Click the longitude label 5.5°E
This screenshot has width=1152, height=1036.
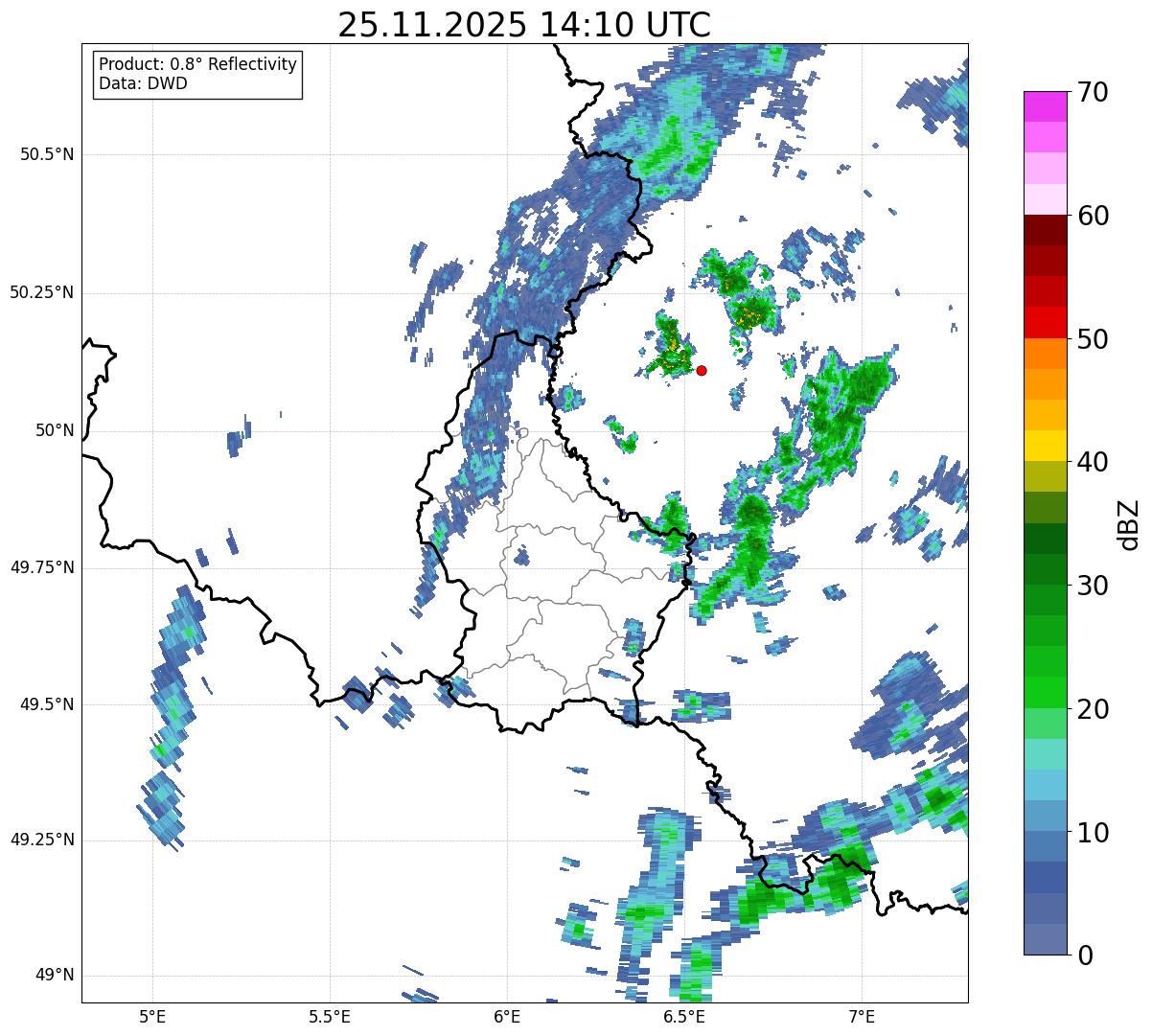click(x=330, y=1016)
